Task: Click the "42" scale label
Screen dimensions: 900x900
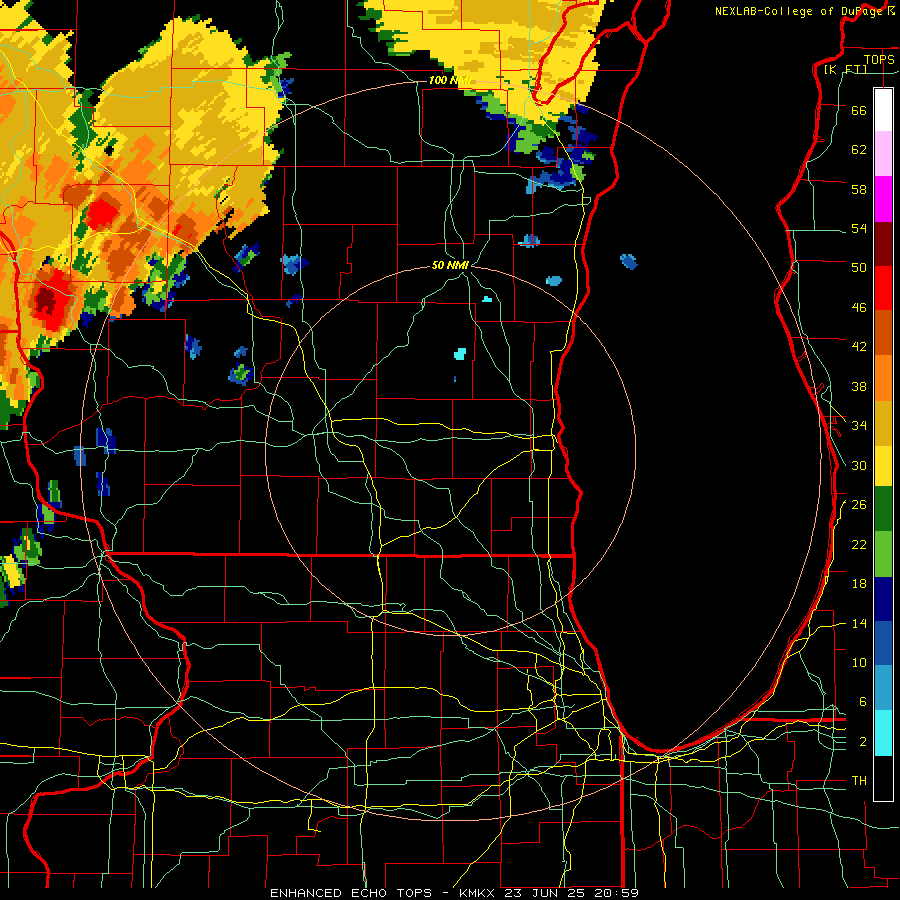Action: click(859, 347)
